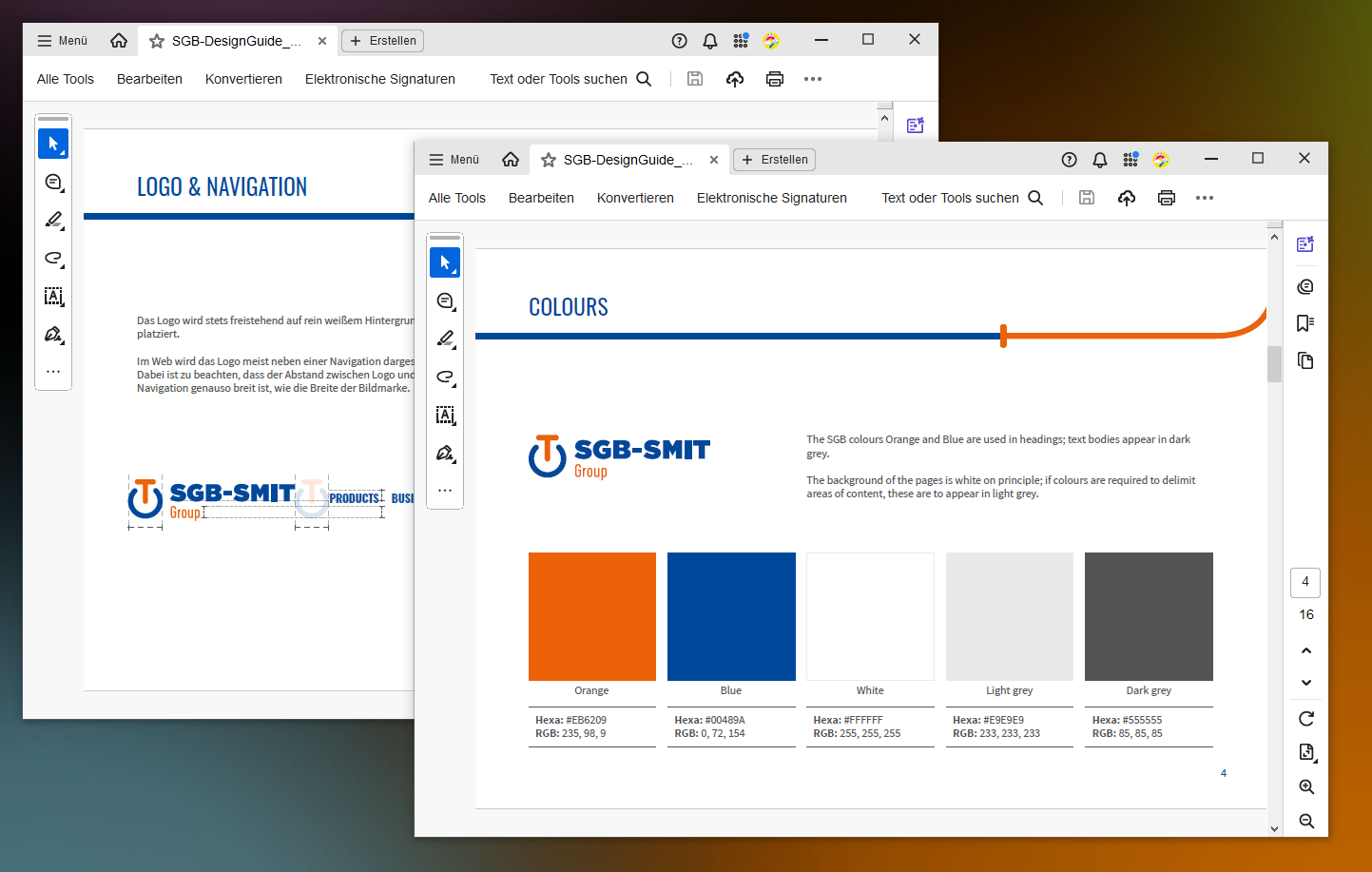Expand more tools ellipsis in front left toolbar

(445, 491)
